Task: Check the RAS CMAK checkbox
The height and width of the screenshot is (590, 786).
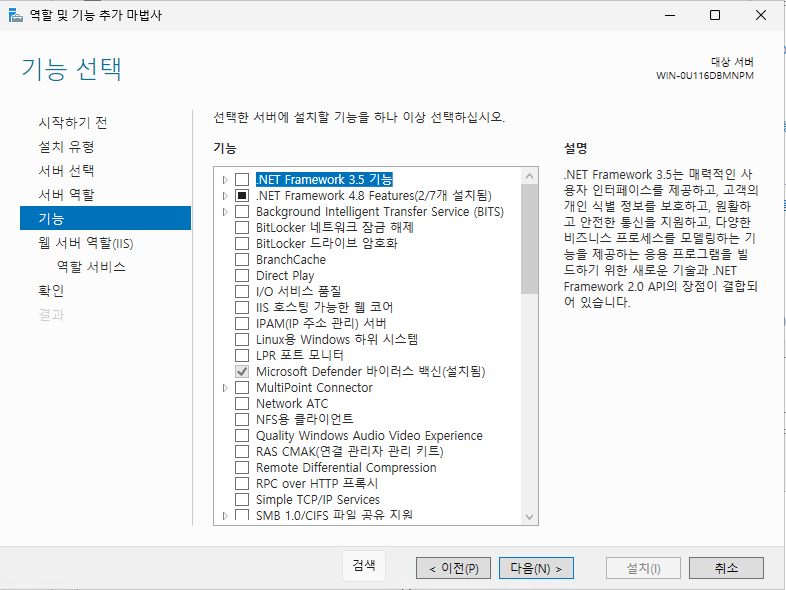Action: click(242, 452)
